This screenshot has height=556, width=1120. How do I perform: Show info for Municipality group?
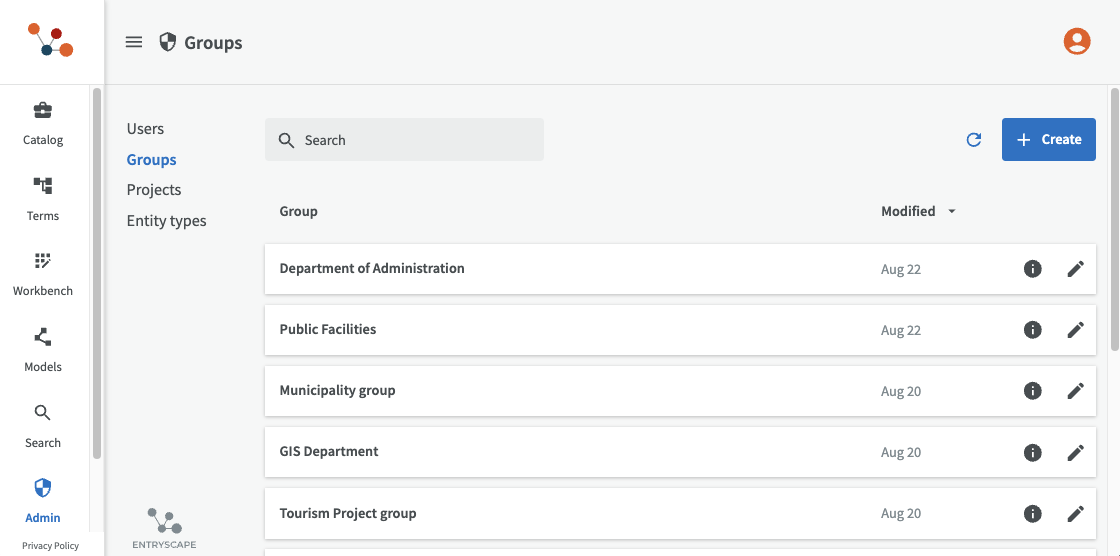pyautogui.click(x=1033, y=391)
